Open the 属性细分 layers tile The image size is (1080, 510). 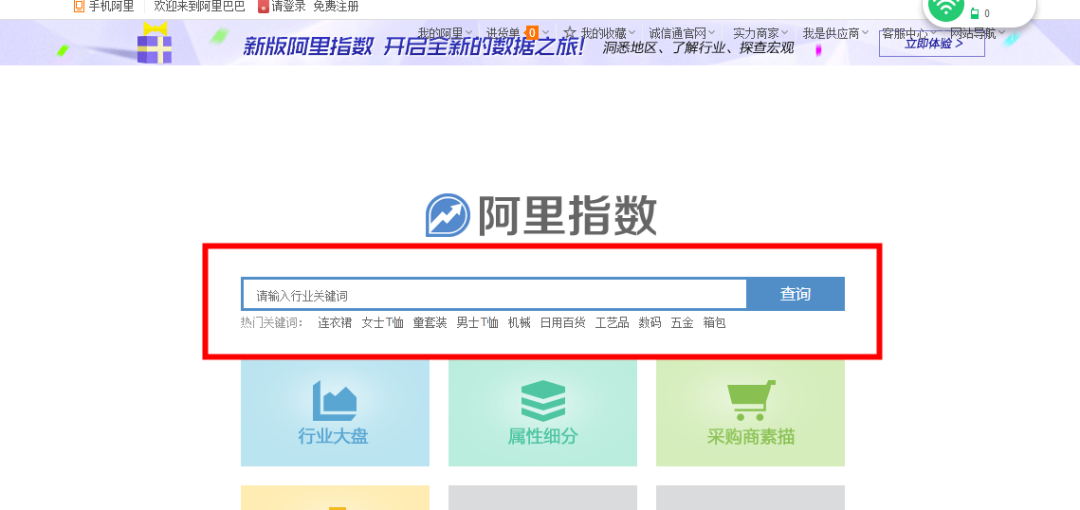pyautogui.click(x=543, y=412)
